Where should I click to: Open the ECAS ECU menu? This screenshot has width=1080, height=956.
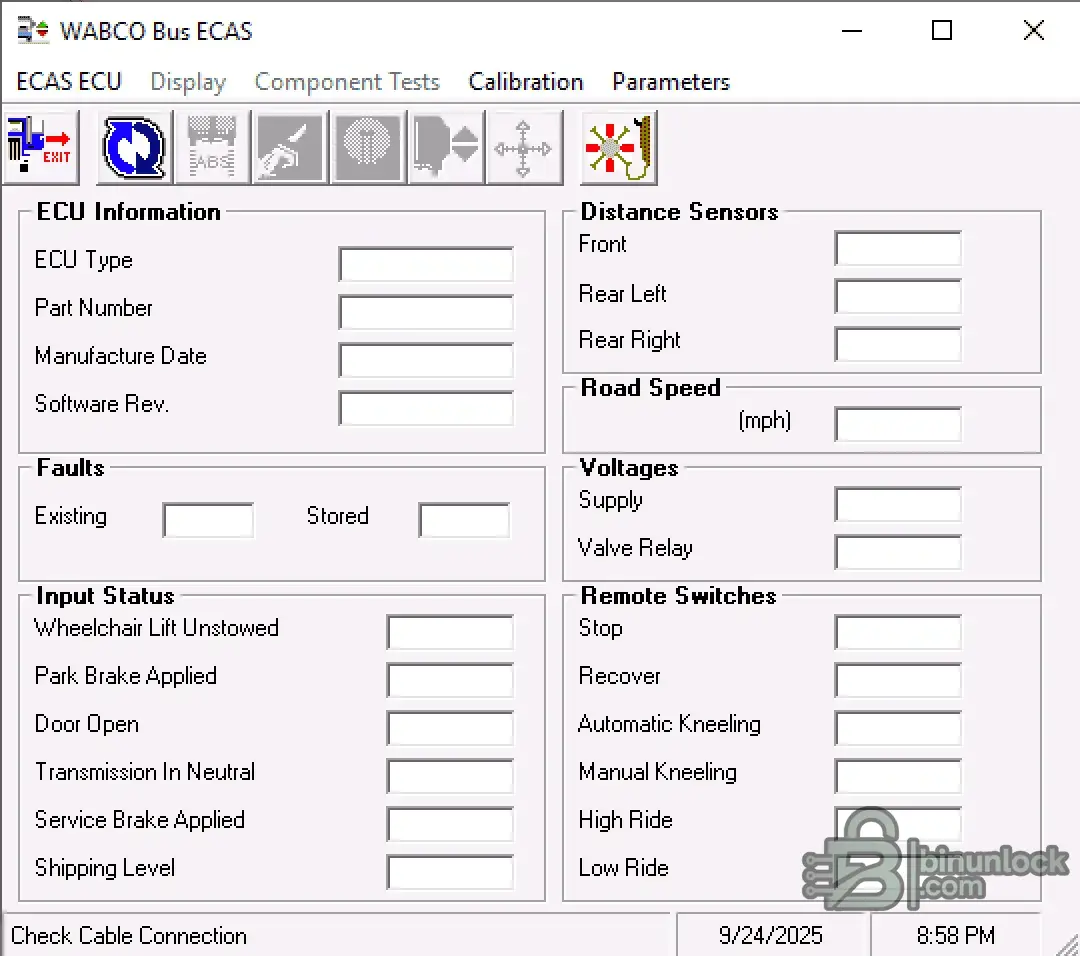pos(69,81)
